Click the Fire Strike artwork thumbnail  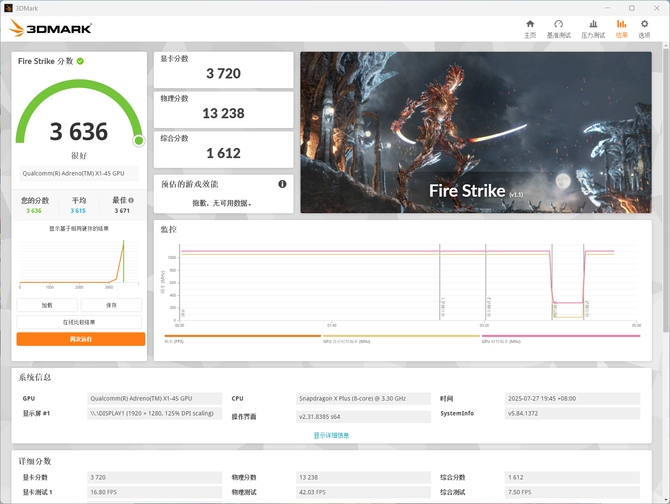click(x=475, y=132)
